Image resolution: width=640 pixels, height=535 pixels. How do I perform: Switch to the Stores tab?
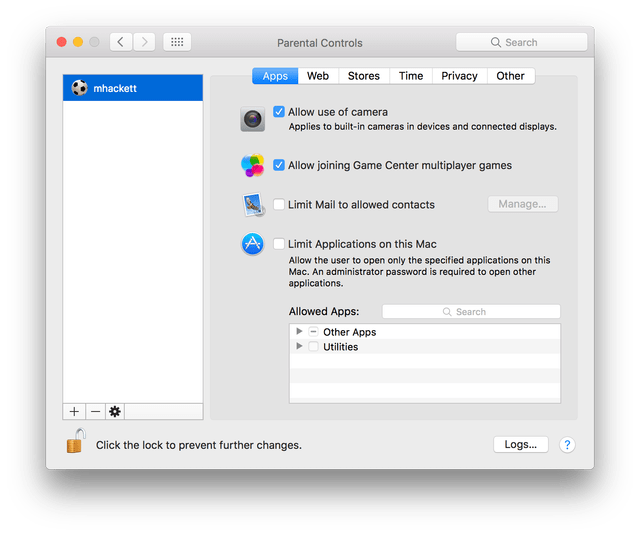(364, 76)
